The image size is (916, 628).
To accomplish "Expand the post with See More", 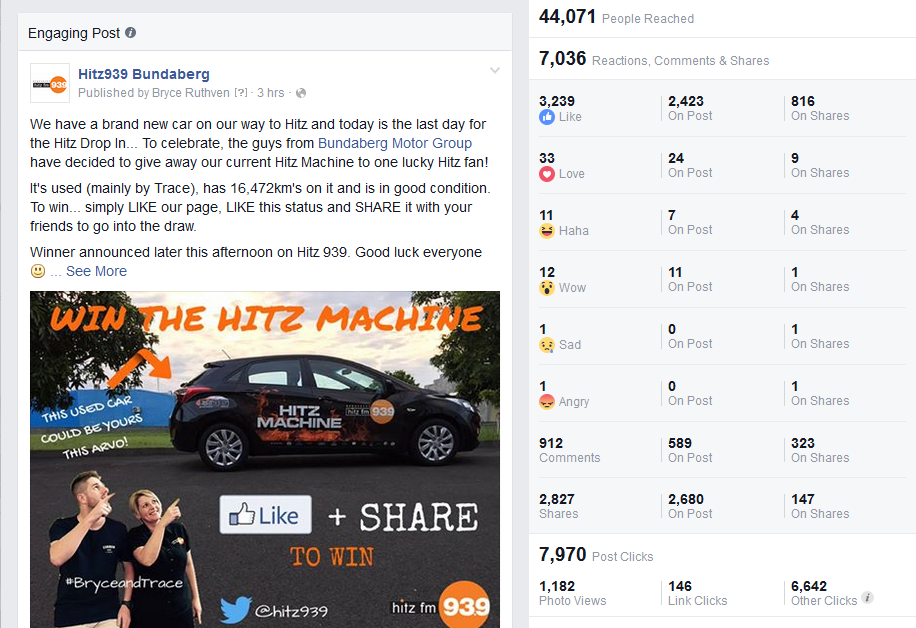I will pyautogui.click(x=96, y=271).
